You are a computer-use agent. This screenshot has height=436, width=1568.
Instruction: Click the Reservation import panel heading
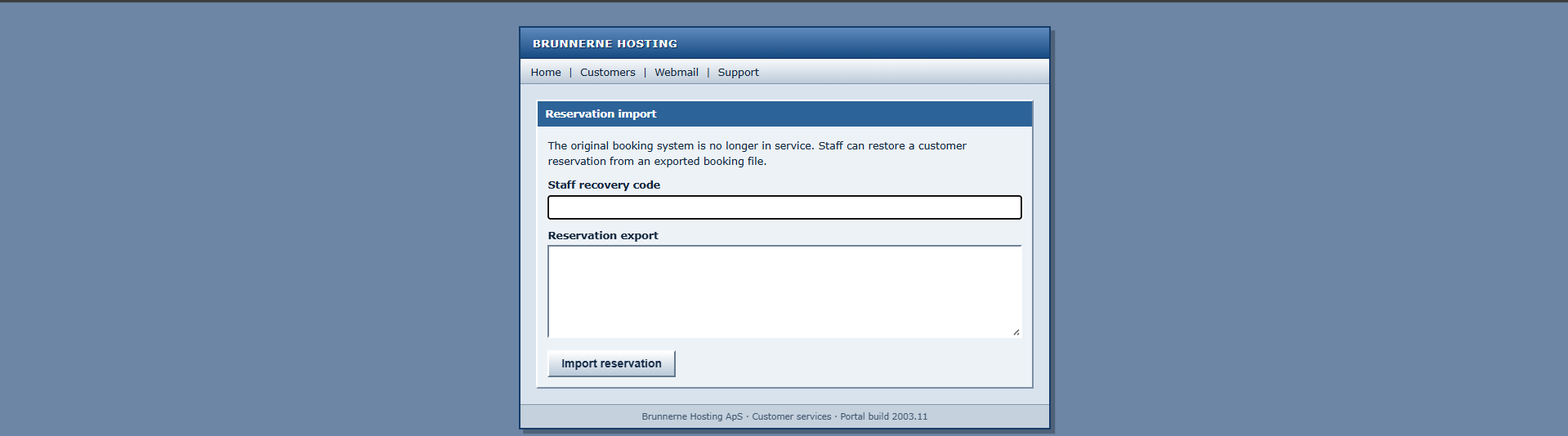tap(601, 114)
